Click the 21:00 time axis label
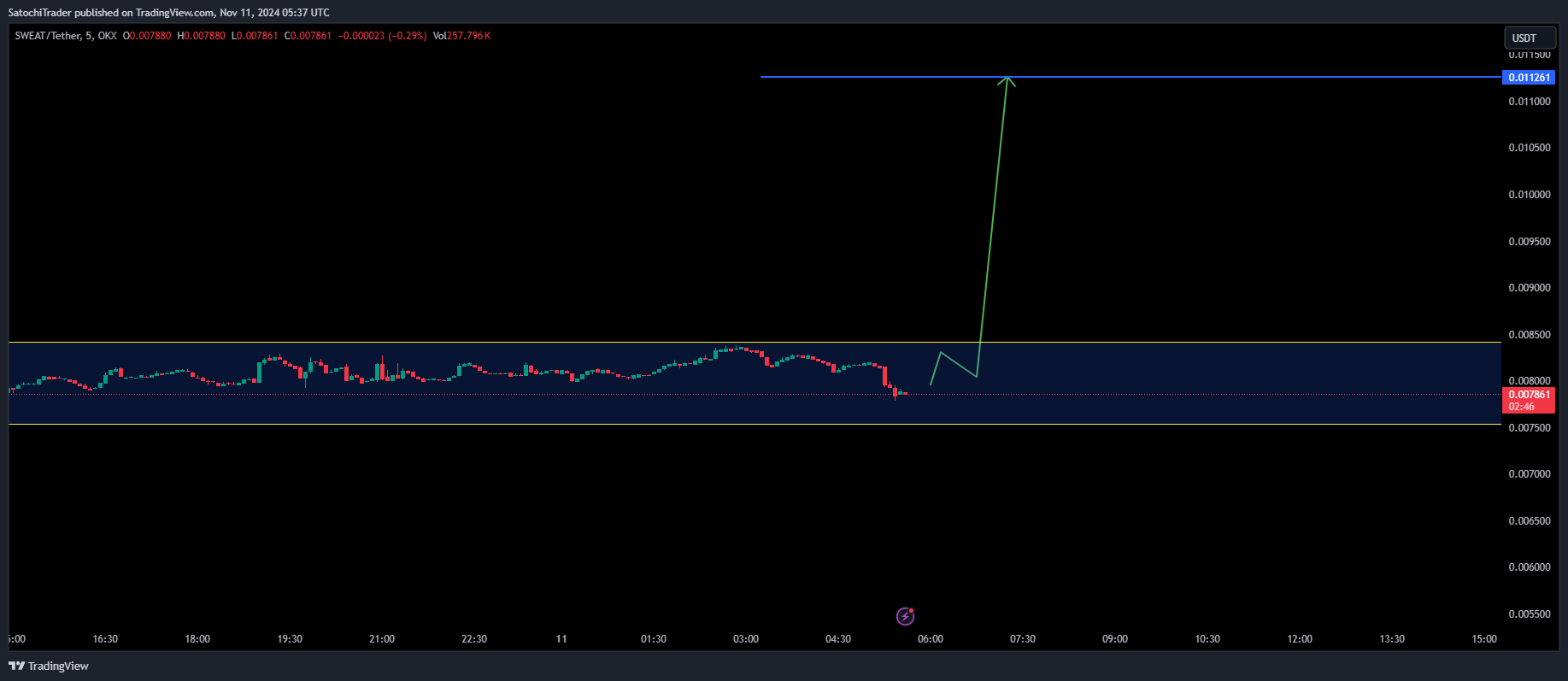The width and height of the screenshot is (1568, 681). pos(382,639)
